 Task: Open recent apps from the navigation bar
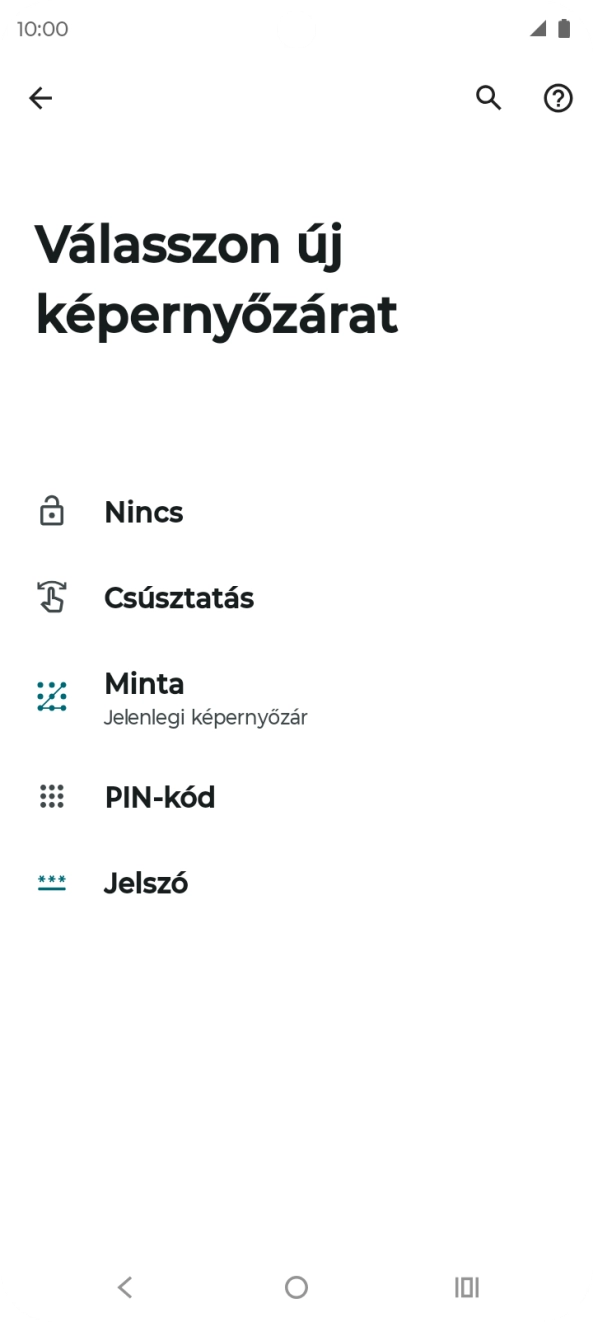pyautogui.click(x=466, y=1288)
